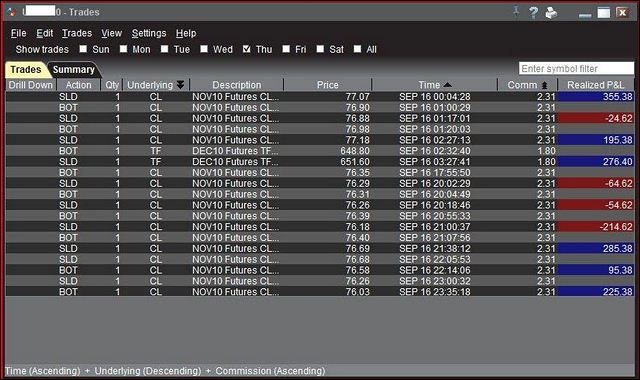Select the 285.38 realized P&L cell
The width and height of the screenshot is (640, 380).
click(596, 248)
